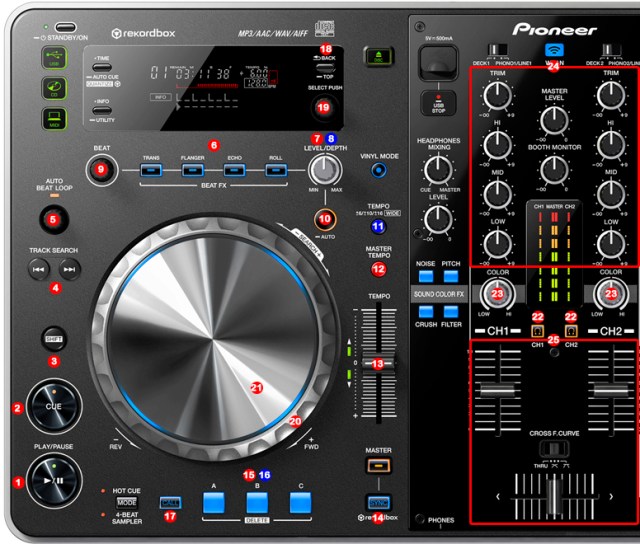Click the Hot Cue MODE button
Screen dimensions: 640x544
coord(127,502)
